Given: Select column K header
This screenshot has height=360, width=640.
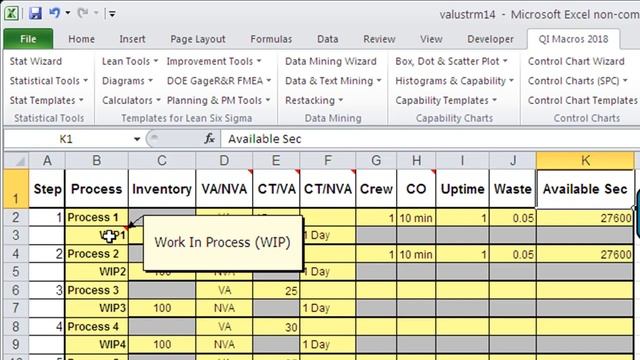Looking at the screenshot, I should click(585, 160).
